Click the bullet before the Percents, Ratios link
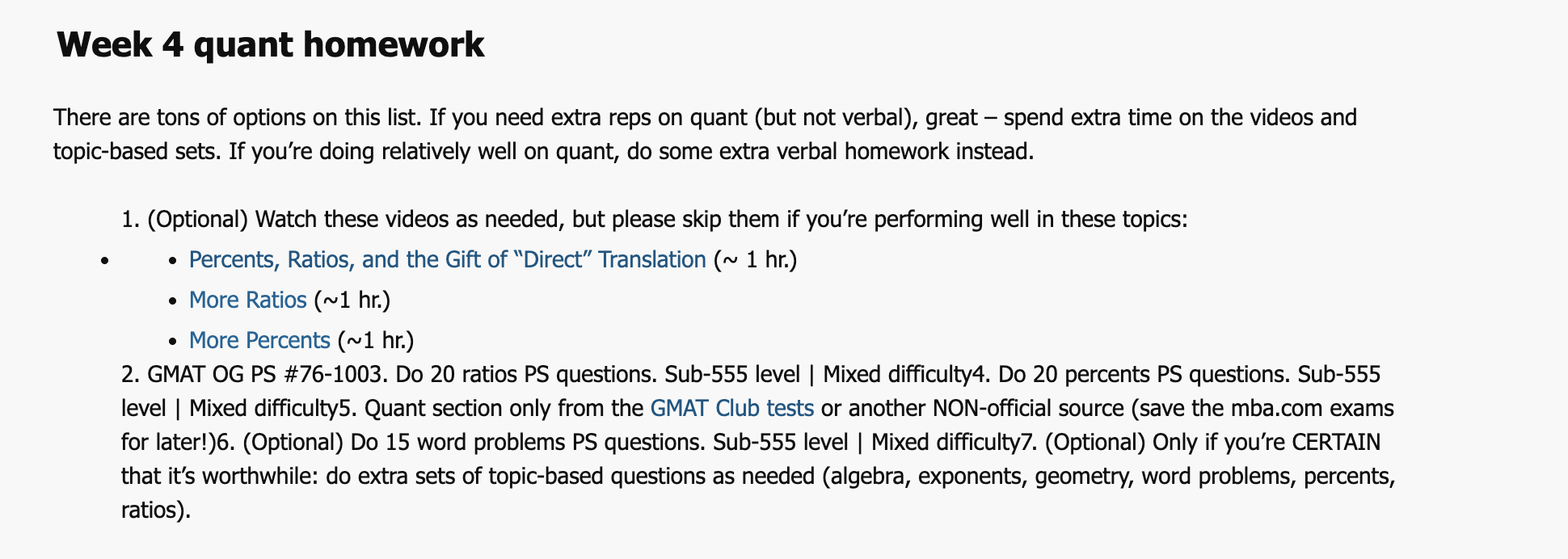The width and height of the screenshot is (1568, 559). tap(172, 261)
